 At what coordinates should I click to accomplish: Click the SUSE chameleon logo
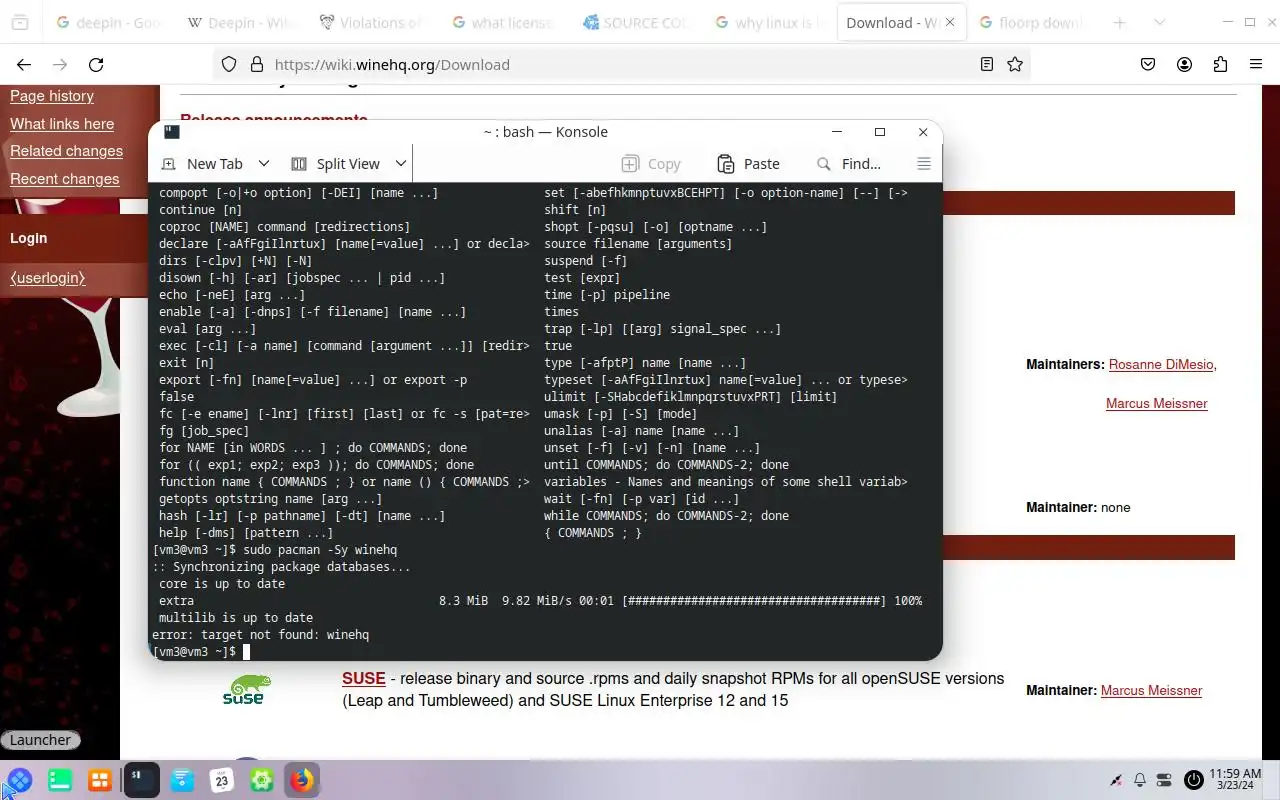[x=246, y=690]
